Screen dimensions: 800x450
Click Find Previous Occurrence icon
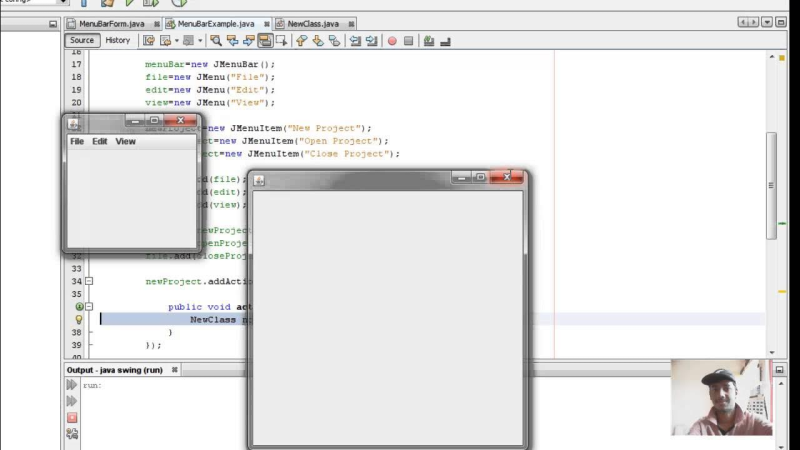(x=232, y=41)
